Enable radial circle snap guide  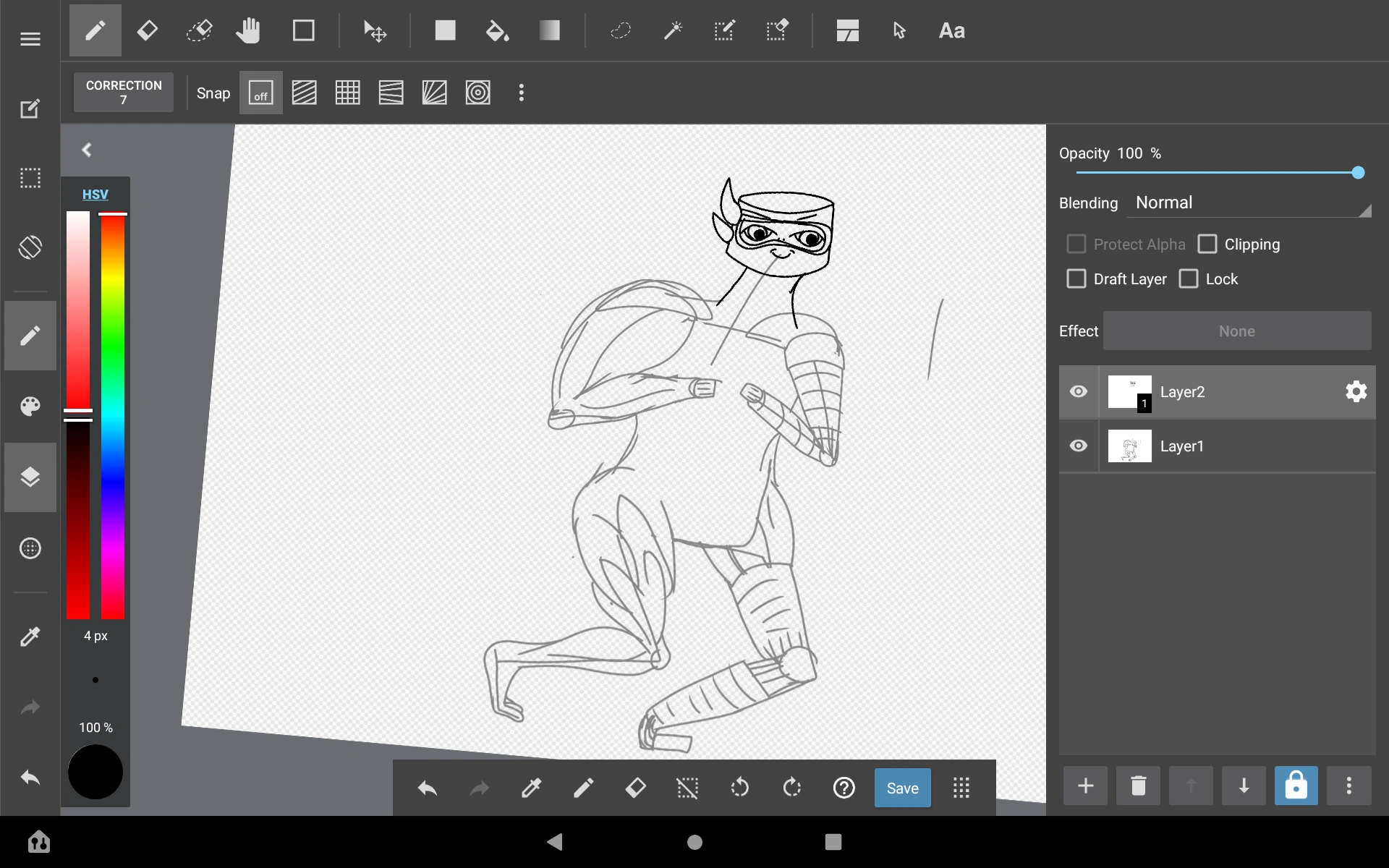(477, 93)
